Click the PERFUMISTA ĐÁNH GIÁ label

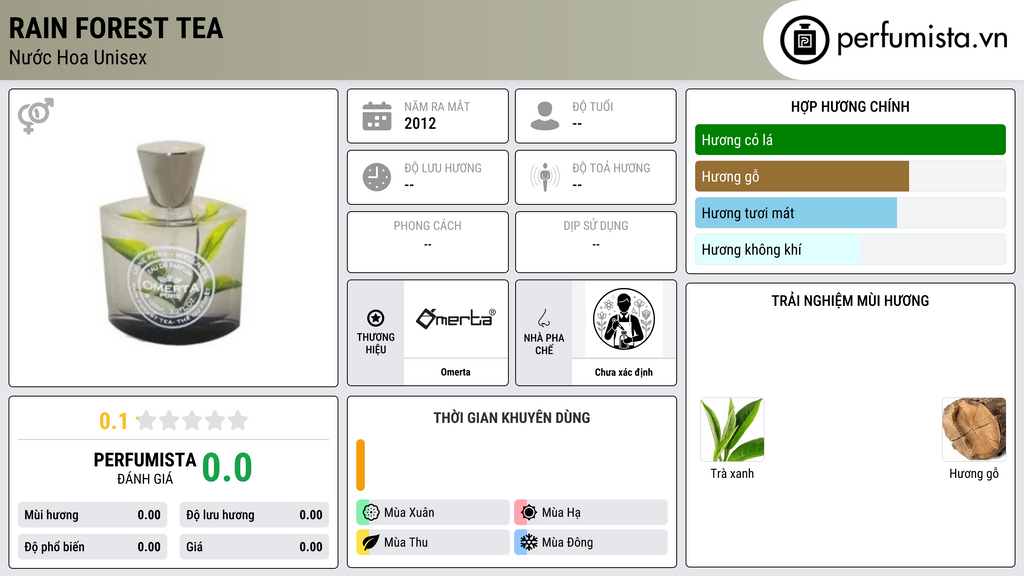pyautogui.click(x=145, y=468)
